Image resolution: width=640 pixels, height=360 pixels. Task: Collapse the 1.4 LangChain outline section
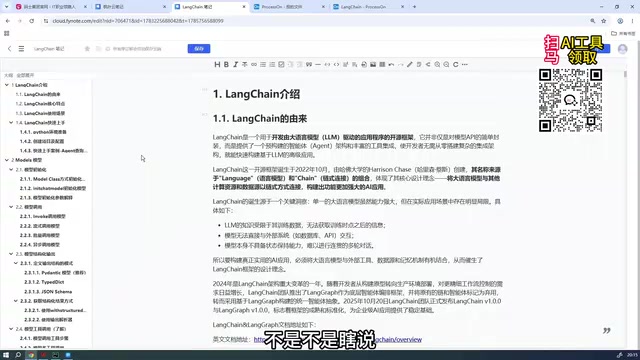point(11,122)
